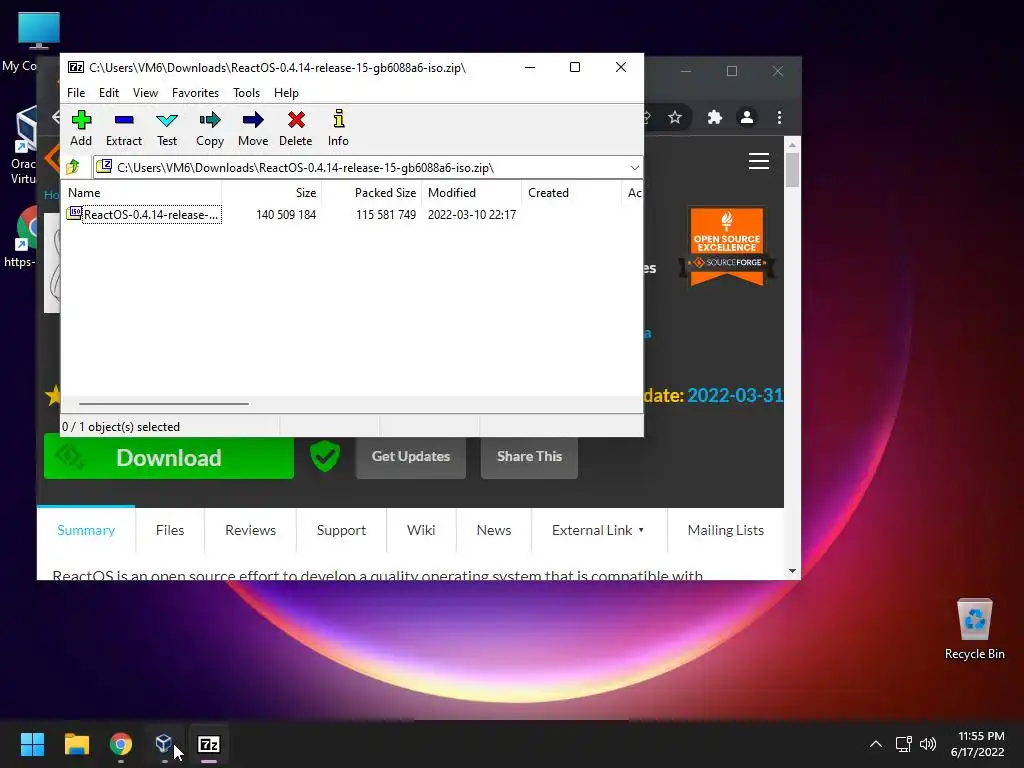Click the Get Updates button
Screen dimensions: 1024x768
(x=411, y=456)
